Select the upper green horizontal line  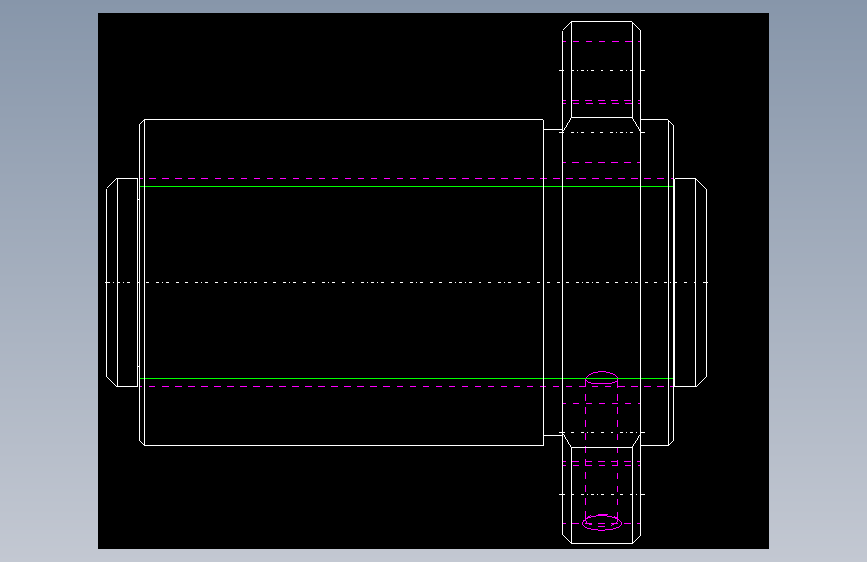tap(406, 186)
